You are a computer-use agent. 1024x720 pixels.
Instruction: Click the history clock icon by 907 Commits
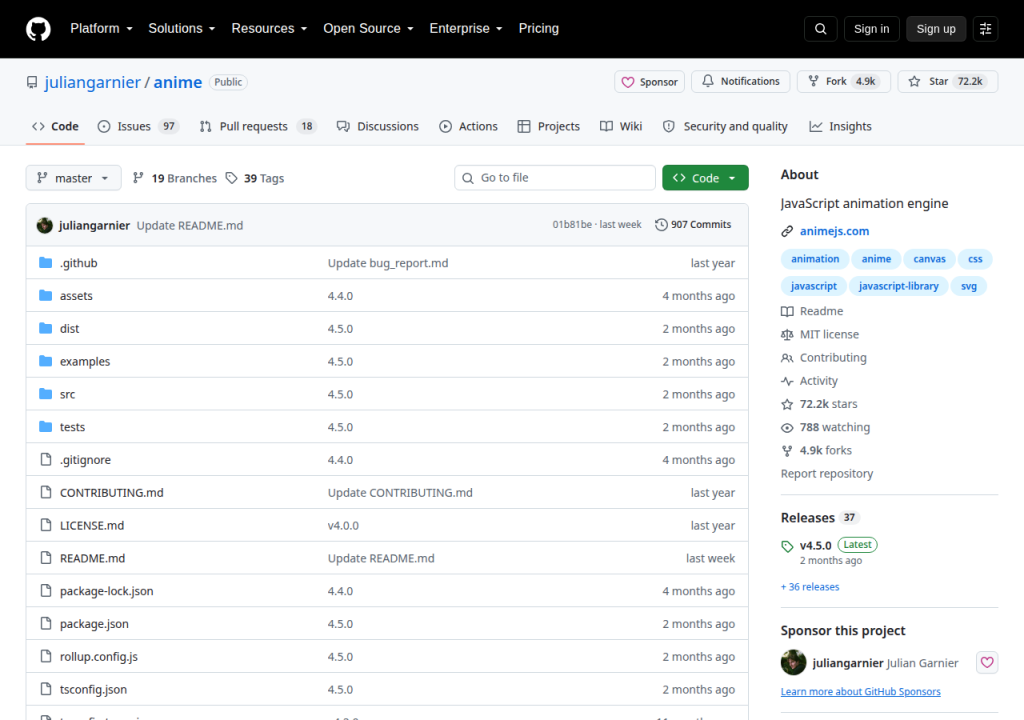tap(661, 225)
